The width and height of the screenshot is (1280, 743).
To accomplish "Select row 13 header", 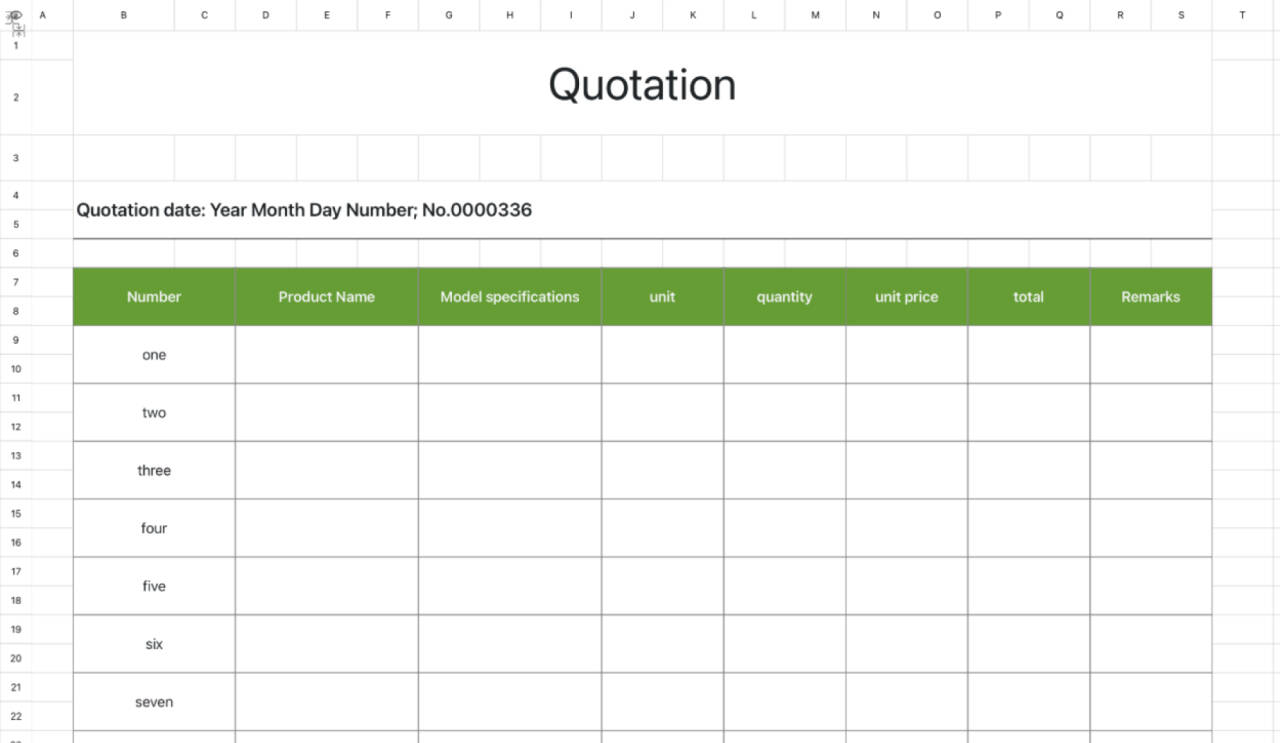I will (x=16, y=456).
